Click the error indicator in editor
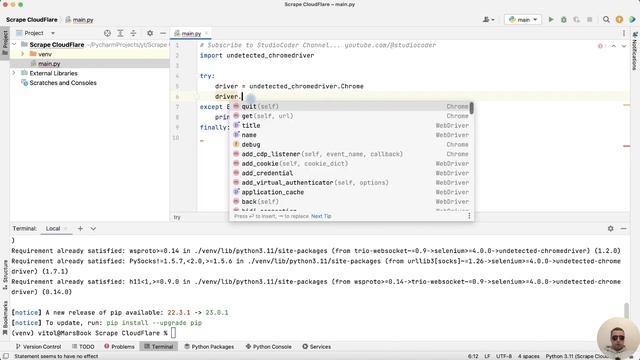The height and width of the screenshot is (360, 640). tap(600, 46)
